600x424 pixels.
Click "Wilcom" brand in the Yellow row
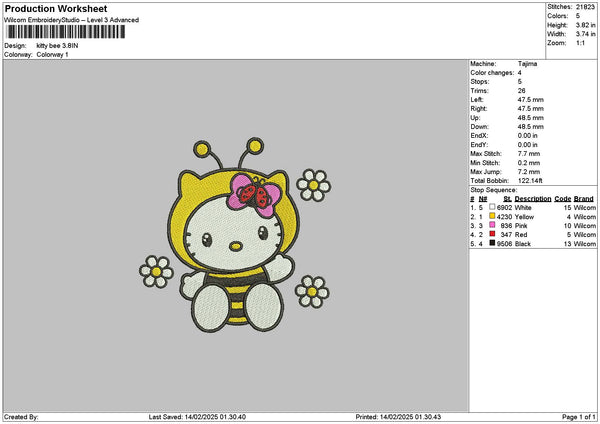pos(585,217)
